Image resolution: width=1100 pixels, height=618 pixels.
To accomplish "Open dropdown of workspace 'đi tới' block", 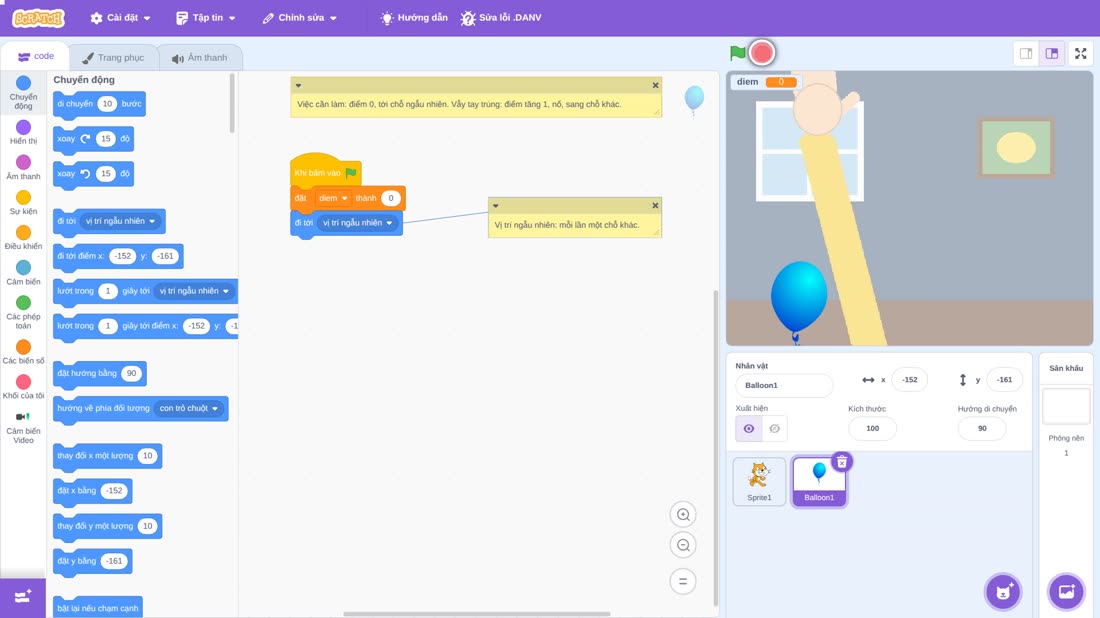I will (357, 223).
